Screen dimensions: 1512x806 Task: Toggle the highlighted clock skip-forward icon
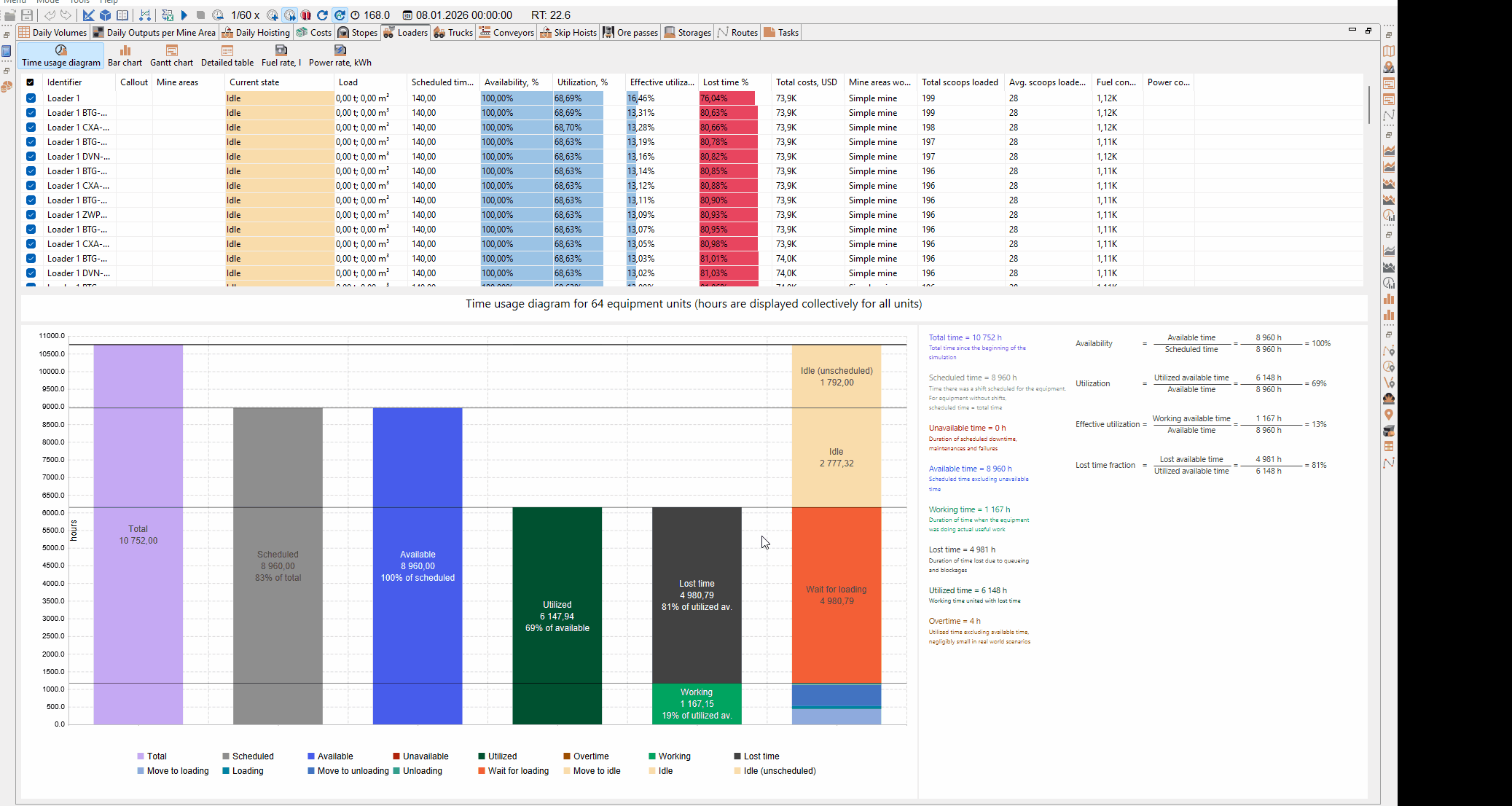[290, 15]
